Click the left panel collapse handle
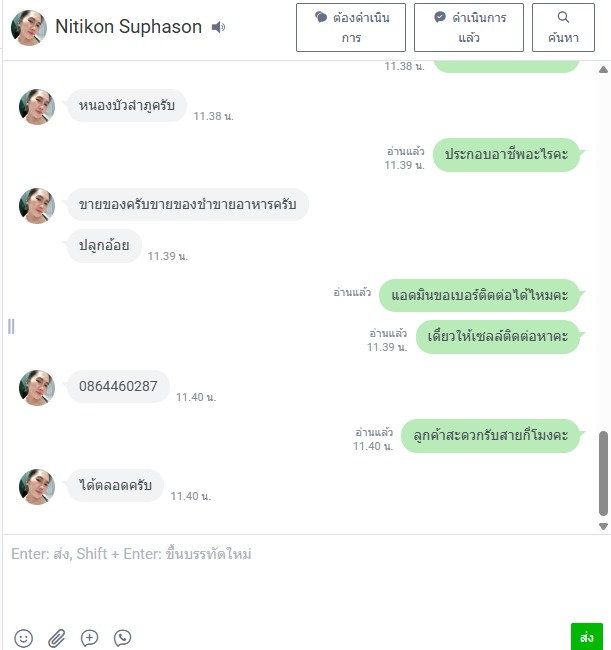This screenshot has height=650, width=611. (11, 327)
